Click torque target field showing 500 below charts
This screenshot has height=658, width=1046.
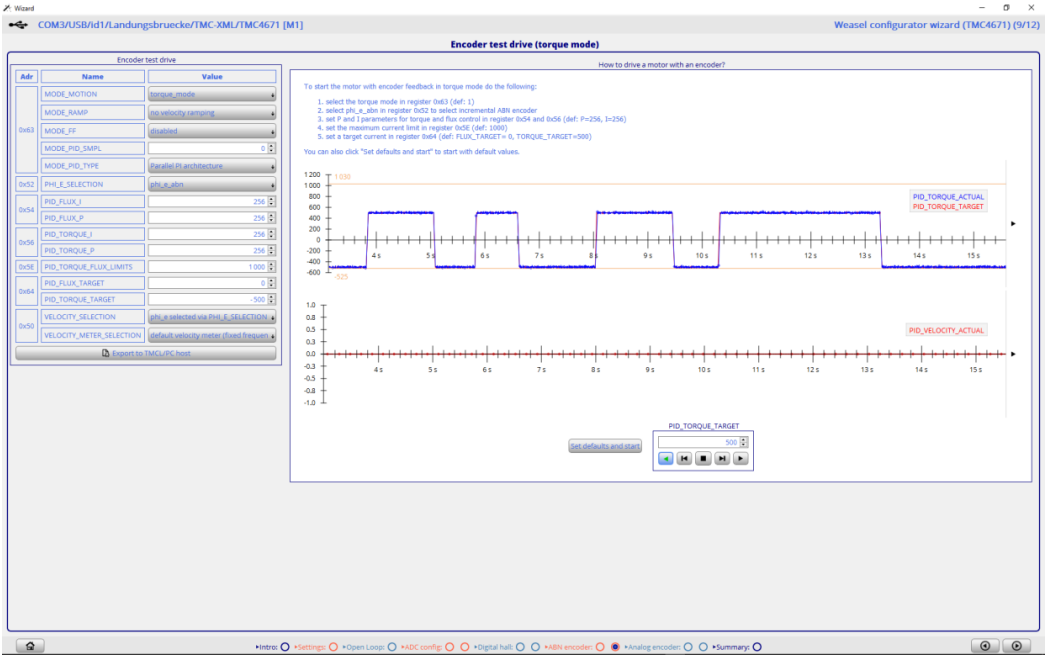698,442
